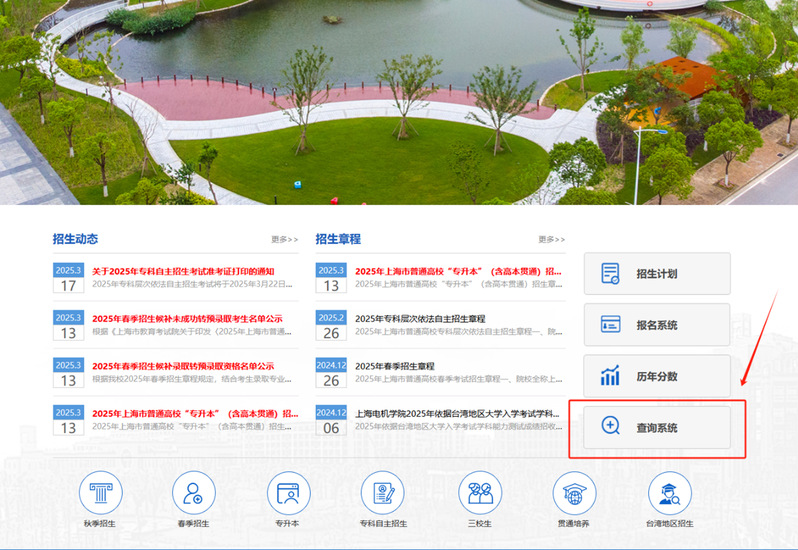Image resolution: width=798 pixels, height=550 pixels.
Task: Select the 招生章程 section heading
Action: [338, 239]
